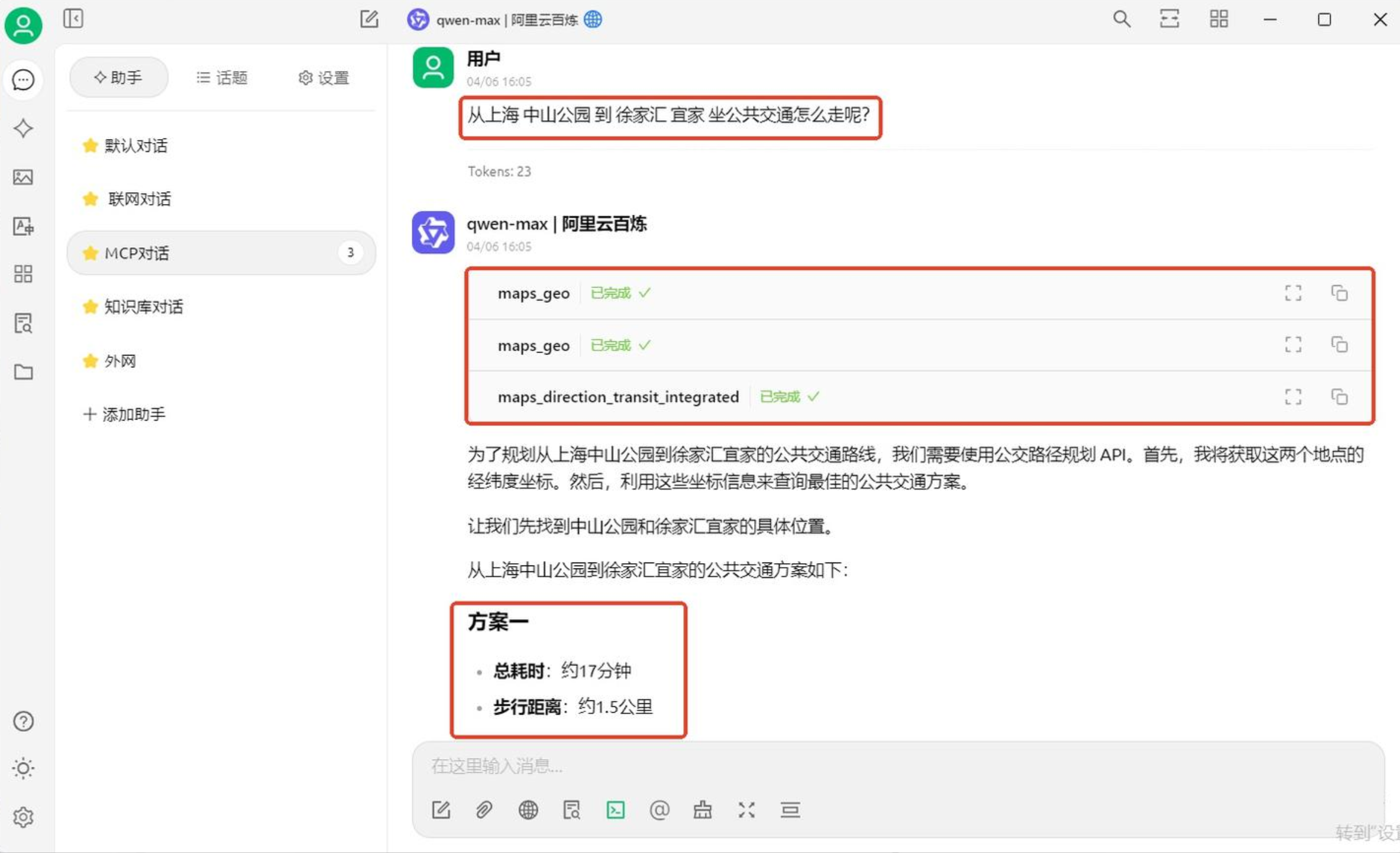Switch to the 助手 tab
This screenshot has width=1400, height=853.
click(118, 77)
